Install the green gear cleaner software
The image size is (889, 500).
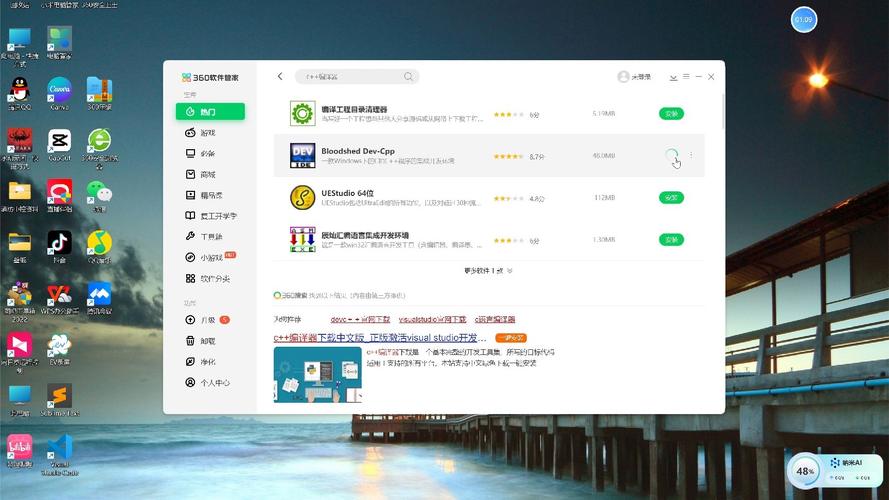tap(671, 114)
